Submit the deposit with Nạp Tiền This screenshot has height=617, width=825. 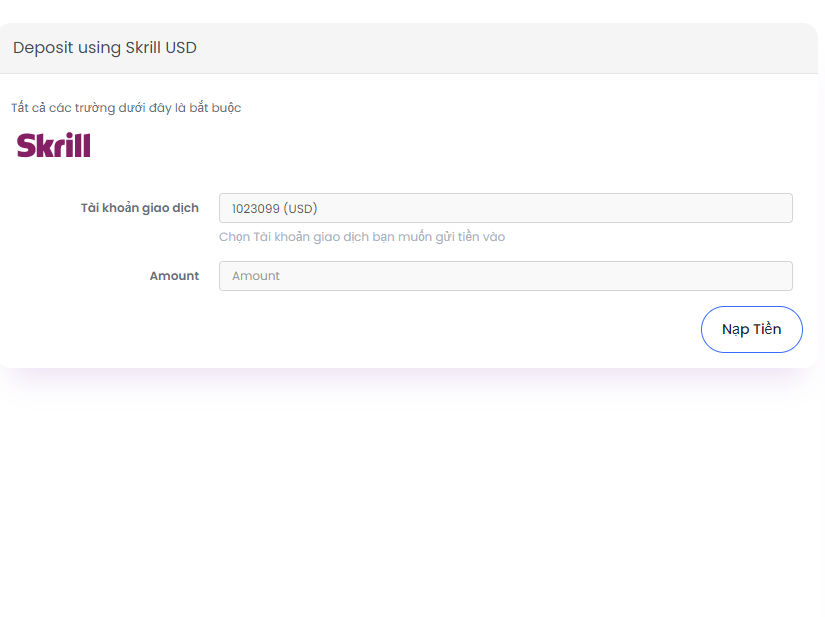point(751,329)
